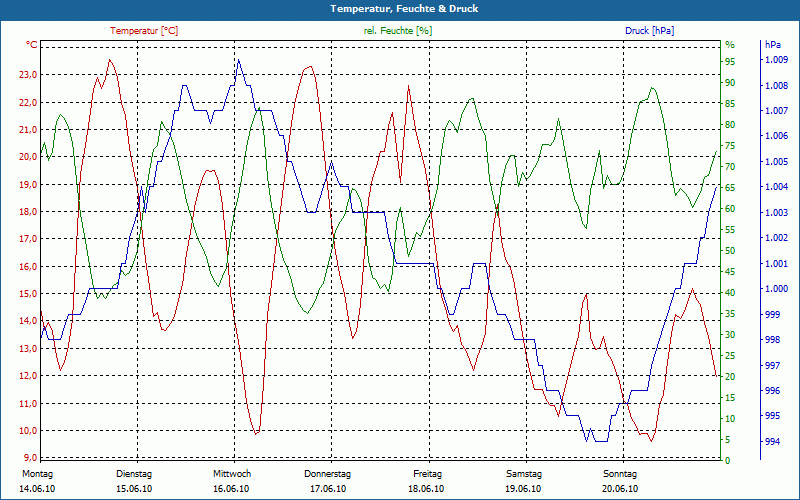Click the 'Dienstag' day label
800x500 pixels.
tap(134, 474)
